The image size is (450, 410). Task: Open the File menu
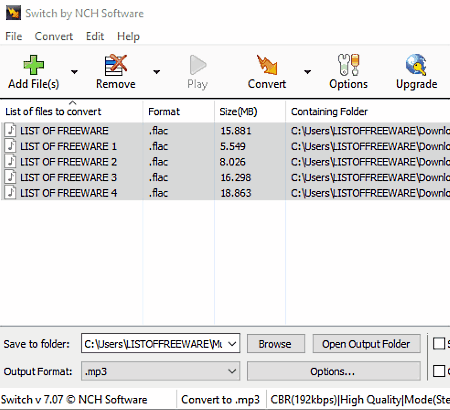pyautogui.click(x=14, y=36)
